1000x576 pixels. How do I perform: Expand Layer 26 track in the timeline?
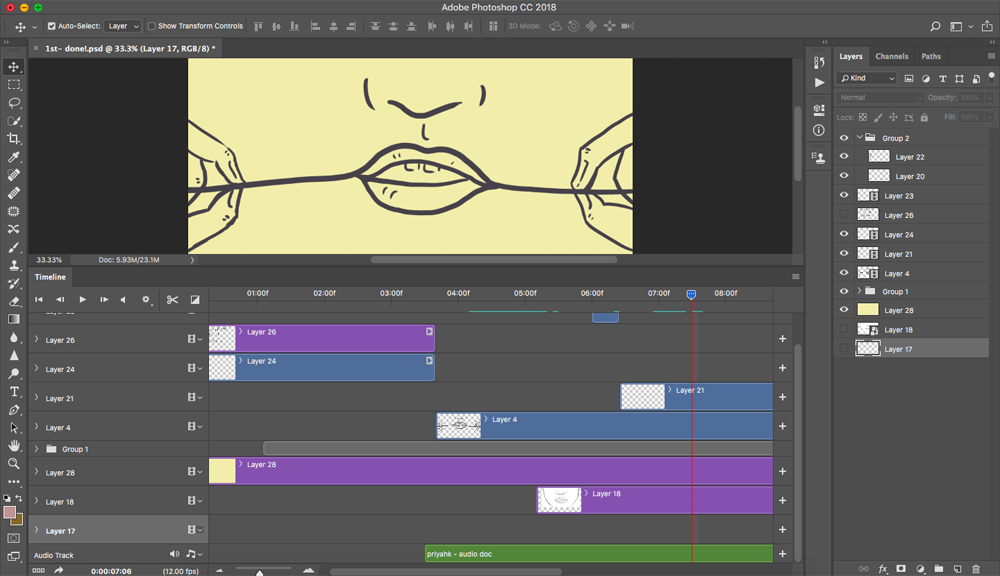point(37,340)
